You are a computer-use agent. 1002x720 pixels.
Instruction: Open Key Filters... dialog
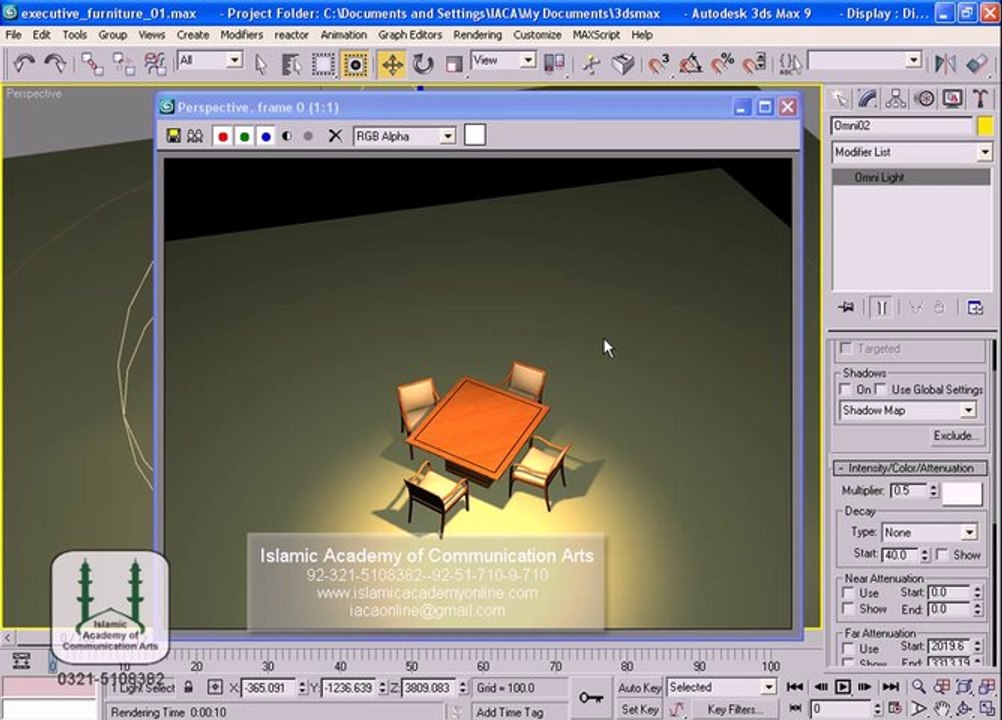(734, 709)
